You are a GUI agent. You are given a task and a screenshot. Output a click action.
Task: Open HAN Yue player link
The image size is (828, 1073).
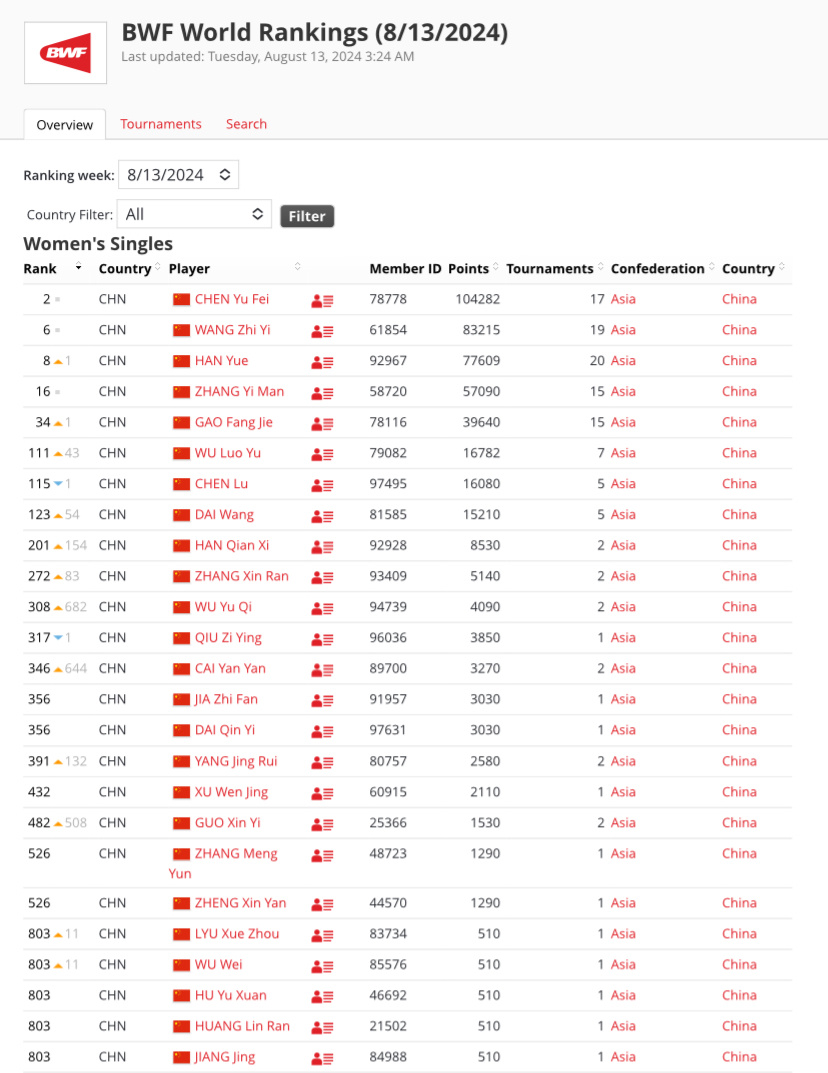[222, 361]
